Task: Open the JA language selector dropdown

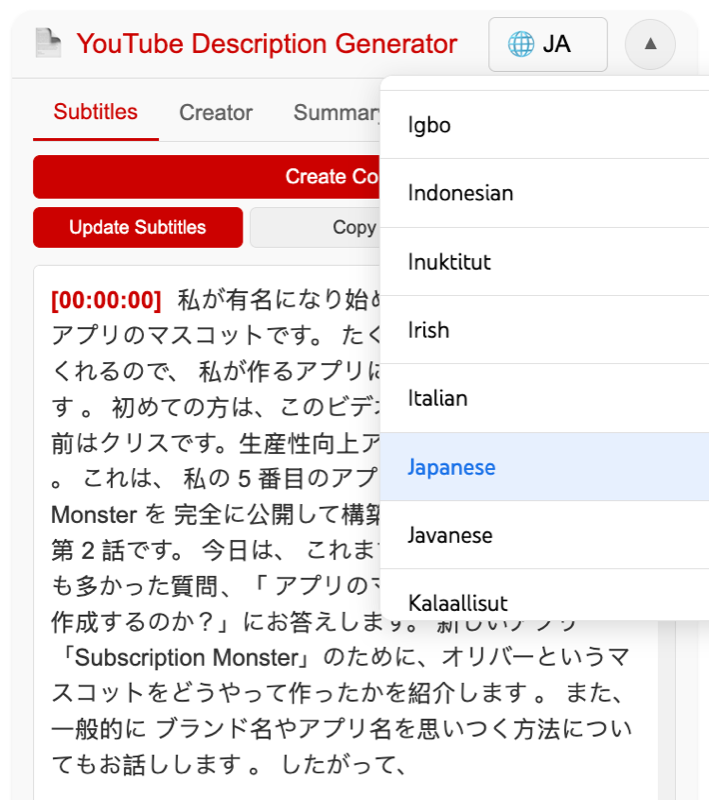Action: pos(547,44)
